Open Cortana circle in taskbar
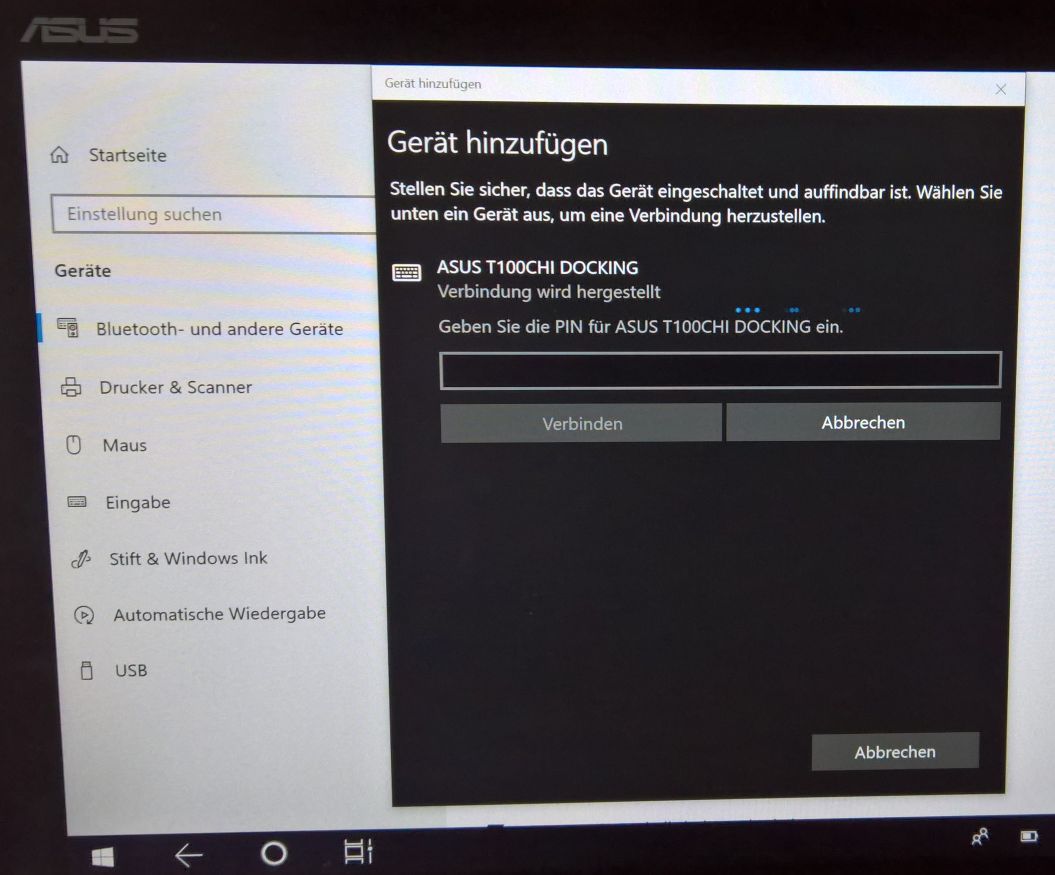 [274, 853]
